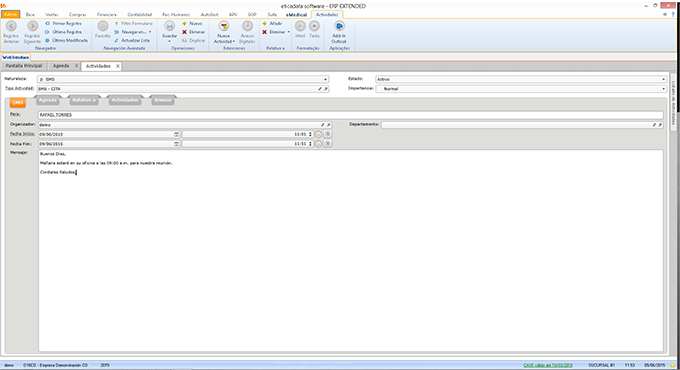680x370 pixels.
Task: Open the Nueva Actividad menu
Action: [224, 32]
